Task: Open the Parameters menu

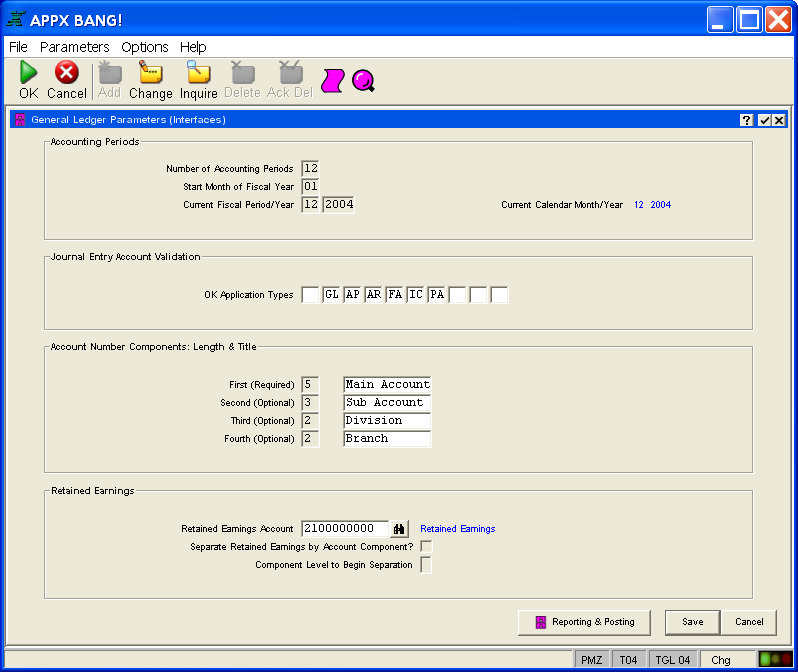Action: point(74,47)
